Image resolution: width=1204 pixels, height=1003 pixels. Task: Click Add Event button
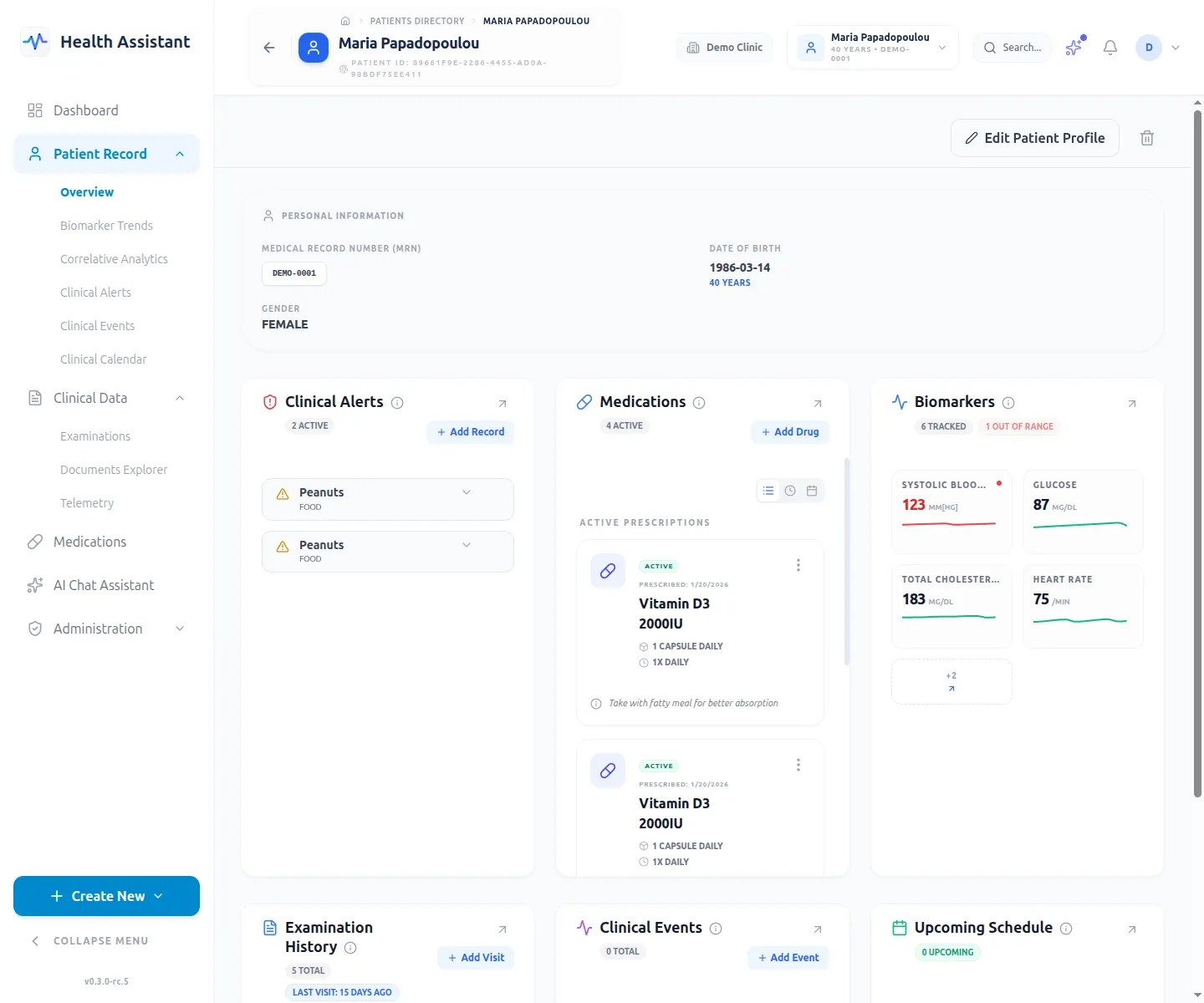point(788,958)
